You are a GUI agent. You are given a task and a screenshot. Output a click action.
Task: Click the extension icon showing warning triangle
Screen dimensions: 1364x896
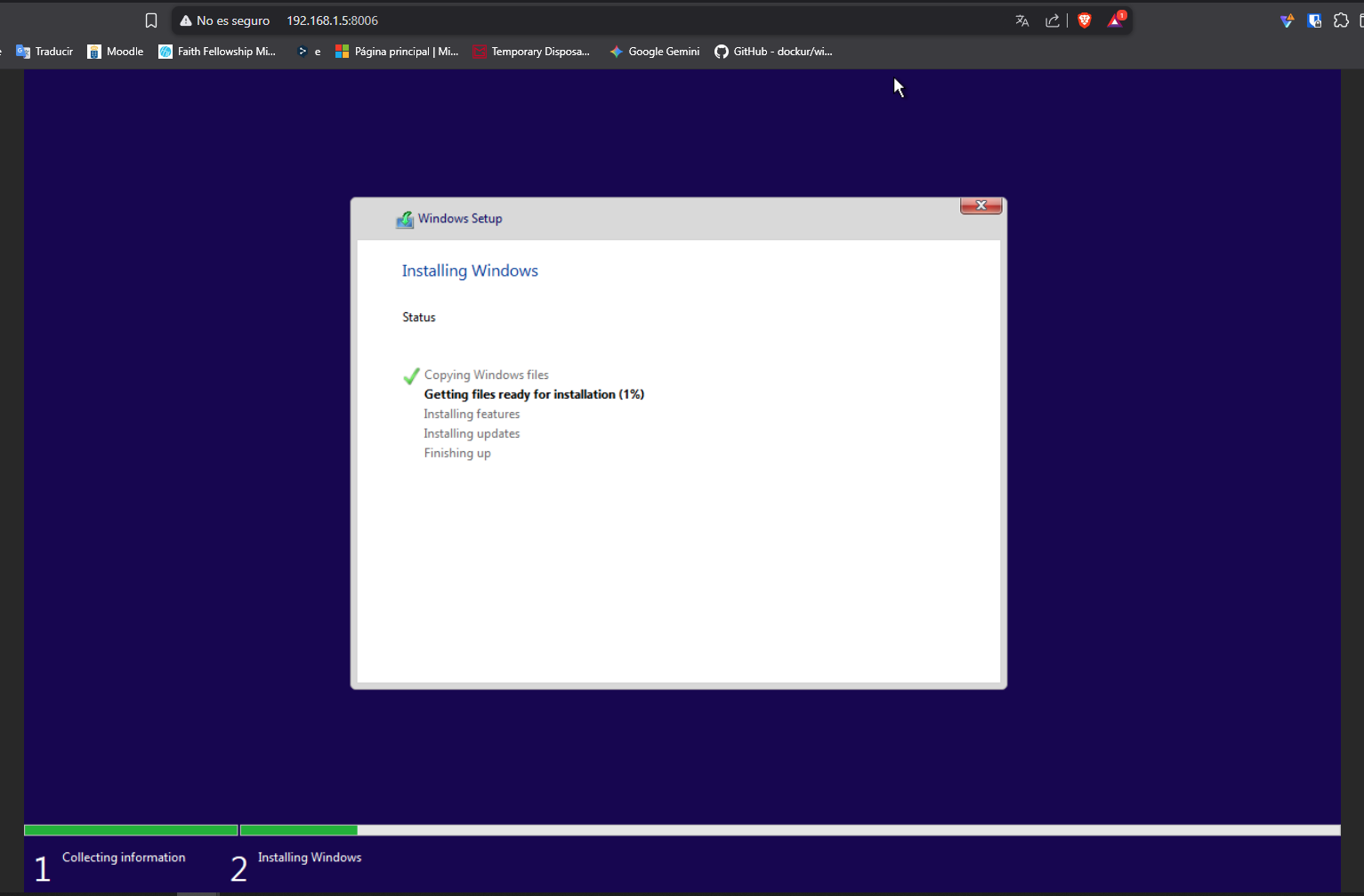(x=1287, y=20)
